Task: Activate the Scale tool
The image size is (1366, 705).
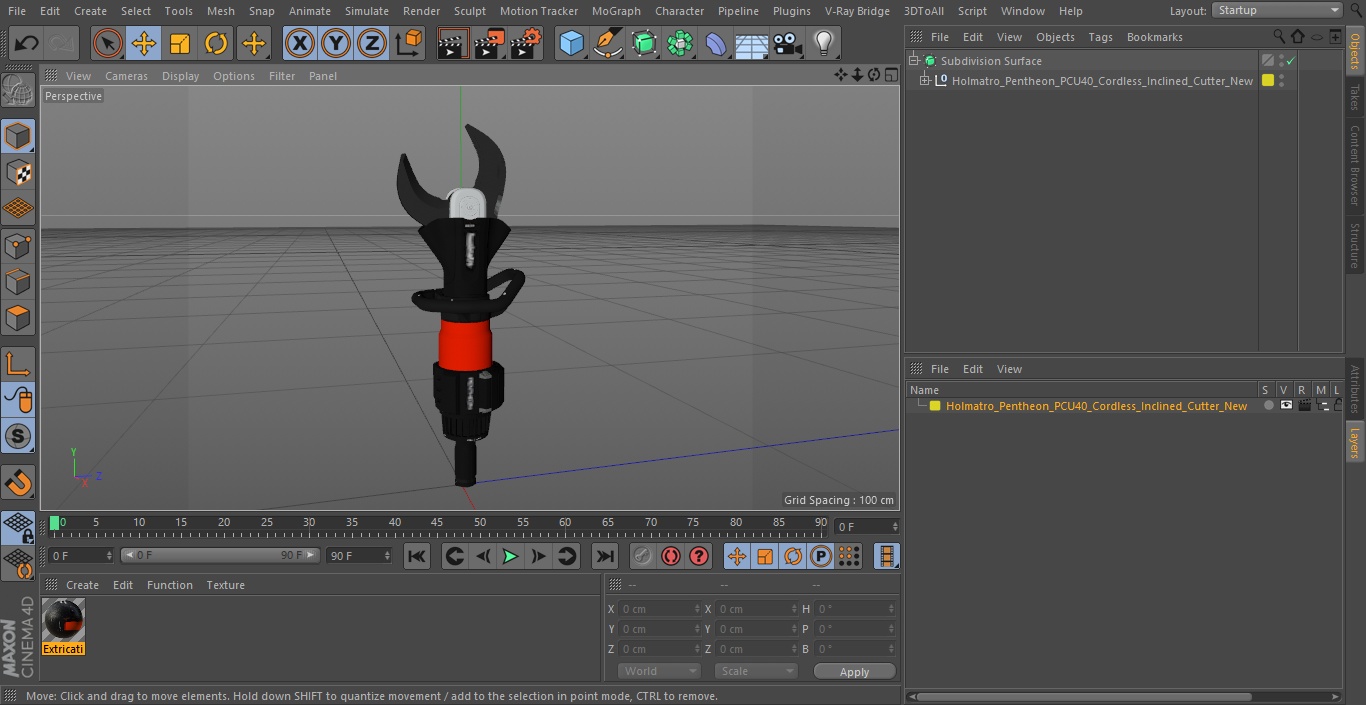Action: 180,43
